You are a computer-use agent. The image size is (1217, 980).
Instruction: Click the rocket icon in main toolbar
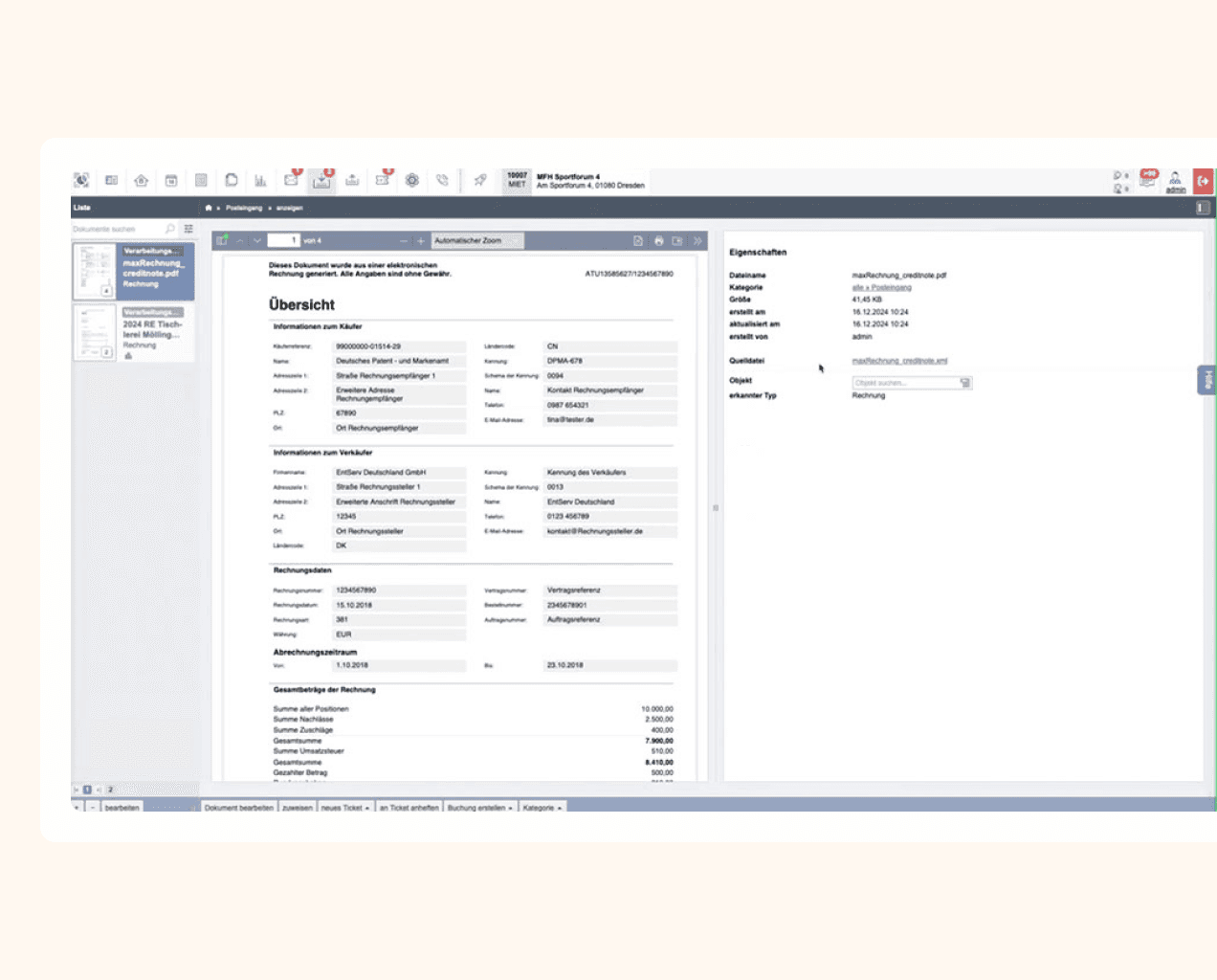(x=480, y=180)
